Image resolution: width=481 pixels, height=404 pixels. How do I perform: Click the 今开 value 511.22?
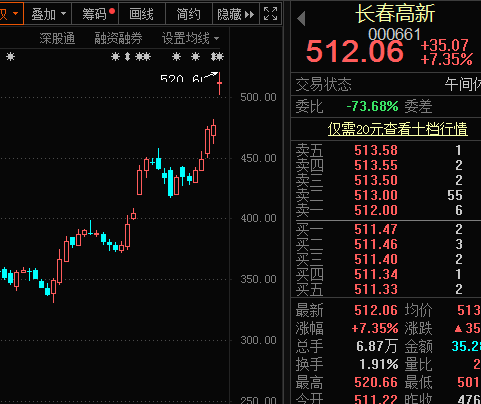(x=376, y=398)
